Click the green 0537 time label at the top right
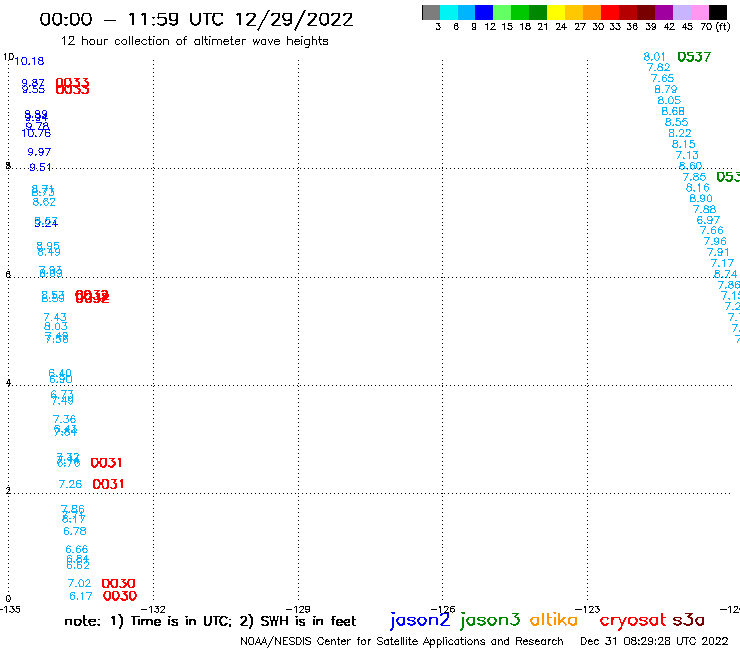 694,57
